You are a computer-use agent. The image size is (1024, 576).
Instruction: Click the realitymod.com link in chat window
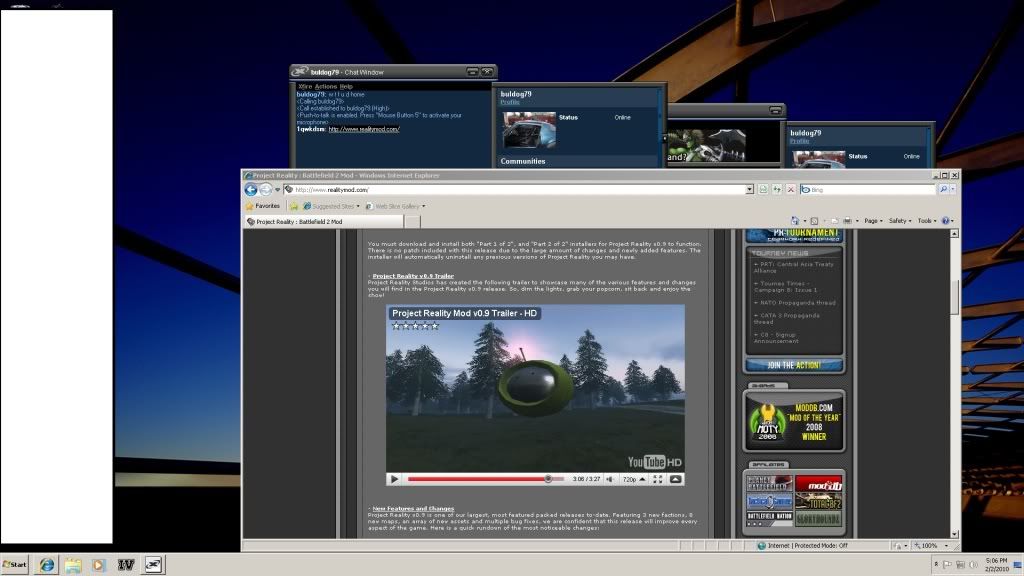364,129
